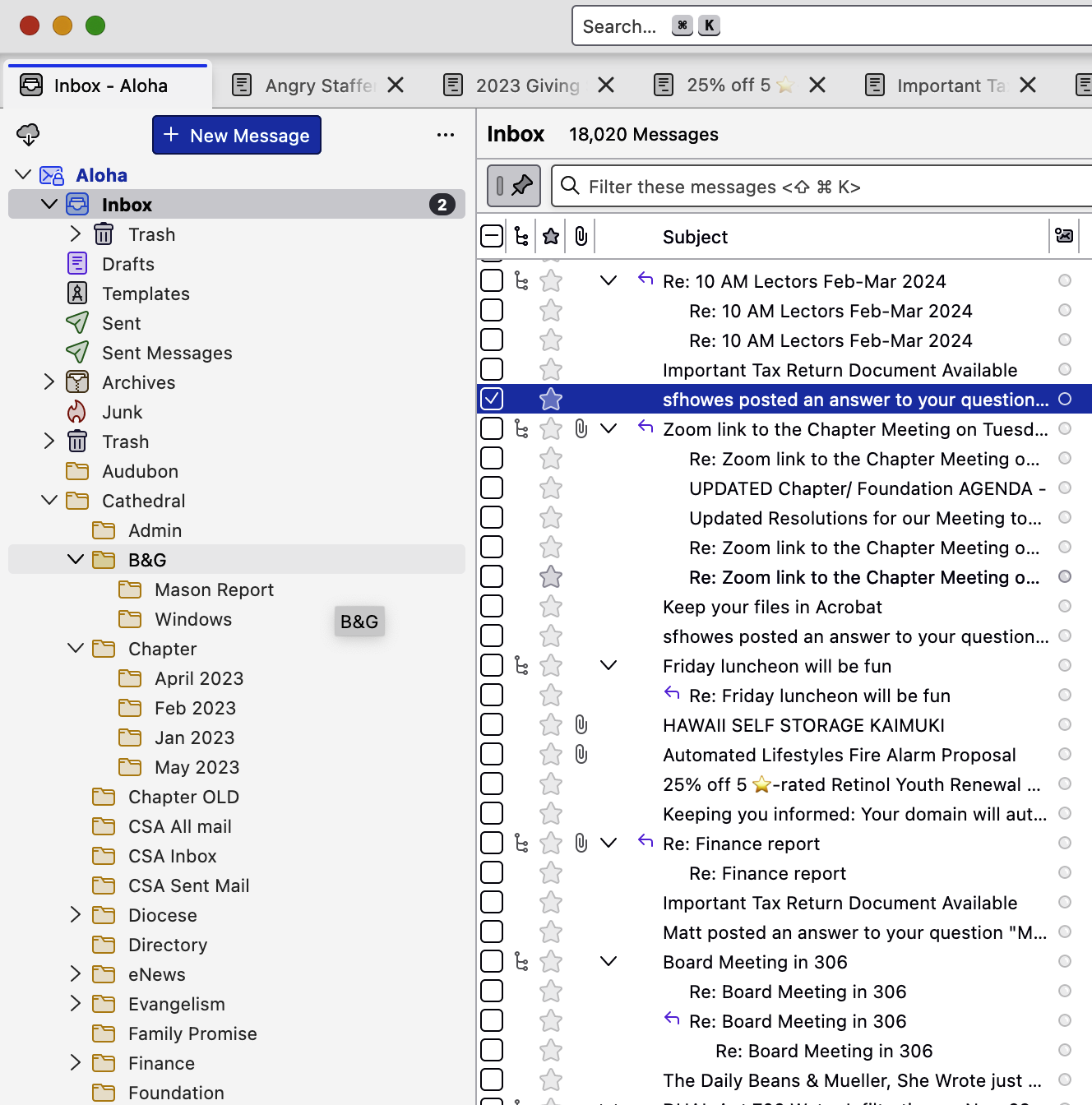Sort by the starred column header
This screenshot has width=1092, height=1105.
pos(551,237)
